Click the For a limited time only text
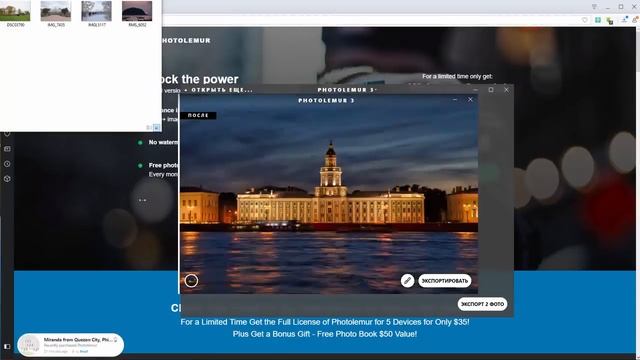Viewport: 640px width, 360px height. click(x=457, y=76)
